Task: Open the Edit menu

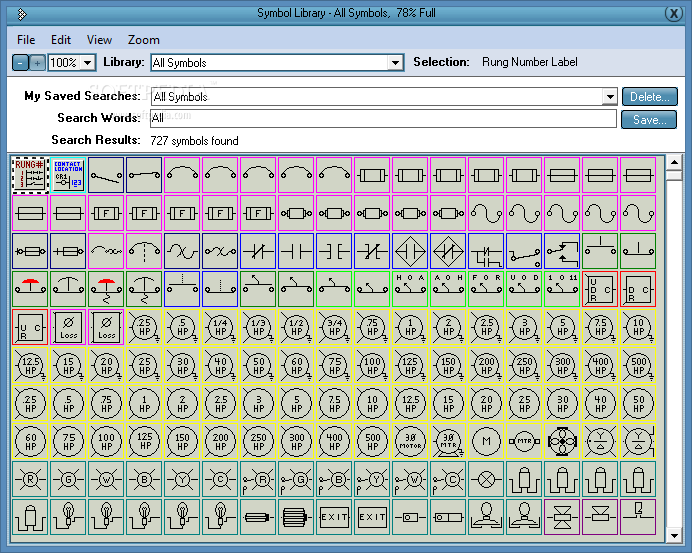Action: [60, 40]
